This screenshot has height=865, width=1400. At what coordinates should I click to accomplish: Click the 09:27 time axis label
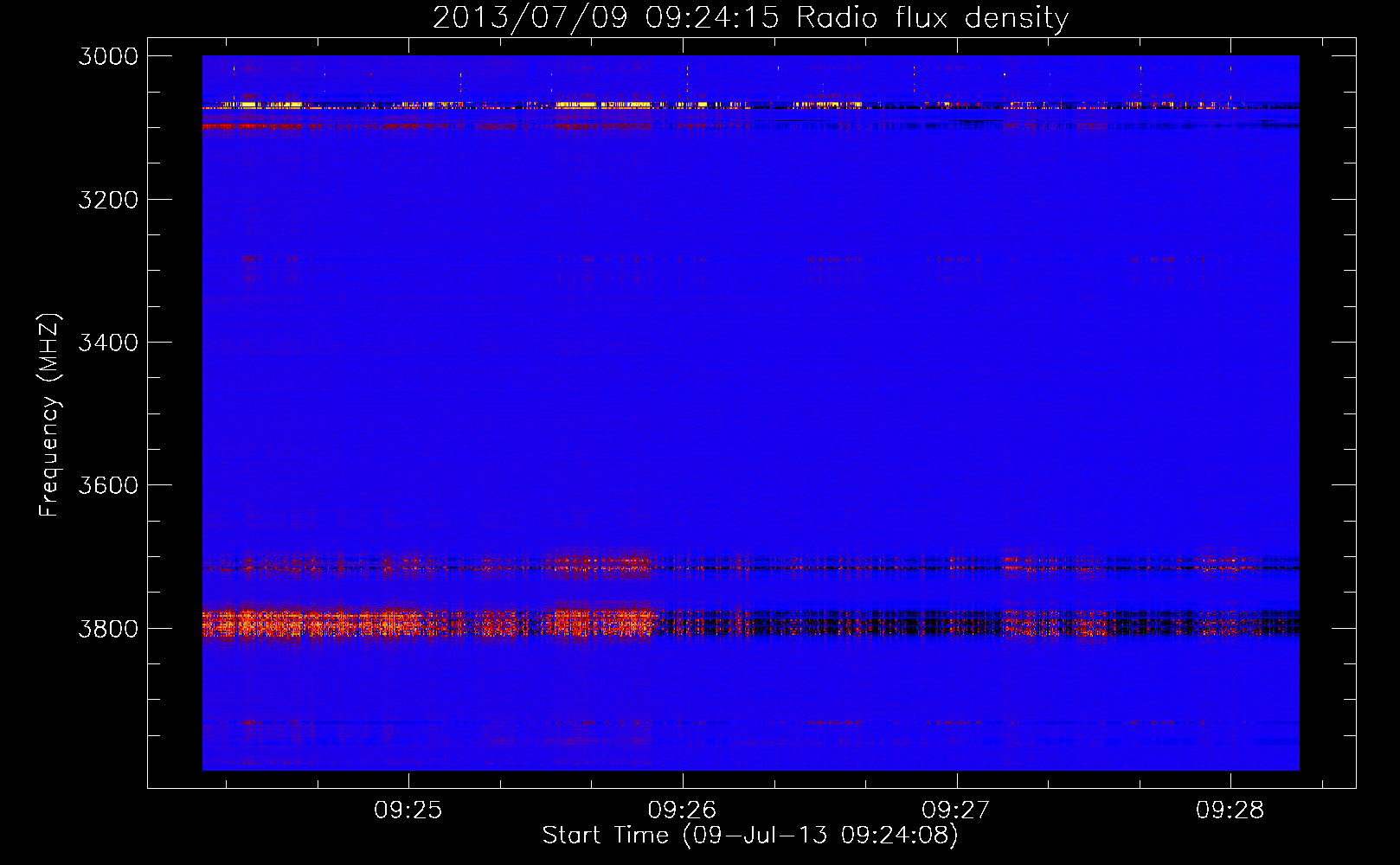point(956,811)
